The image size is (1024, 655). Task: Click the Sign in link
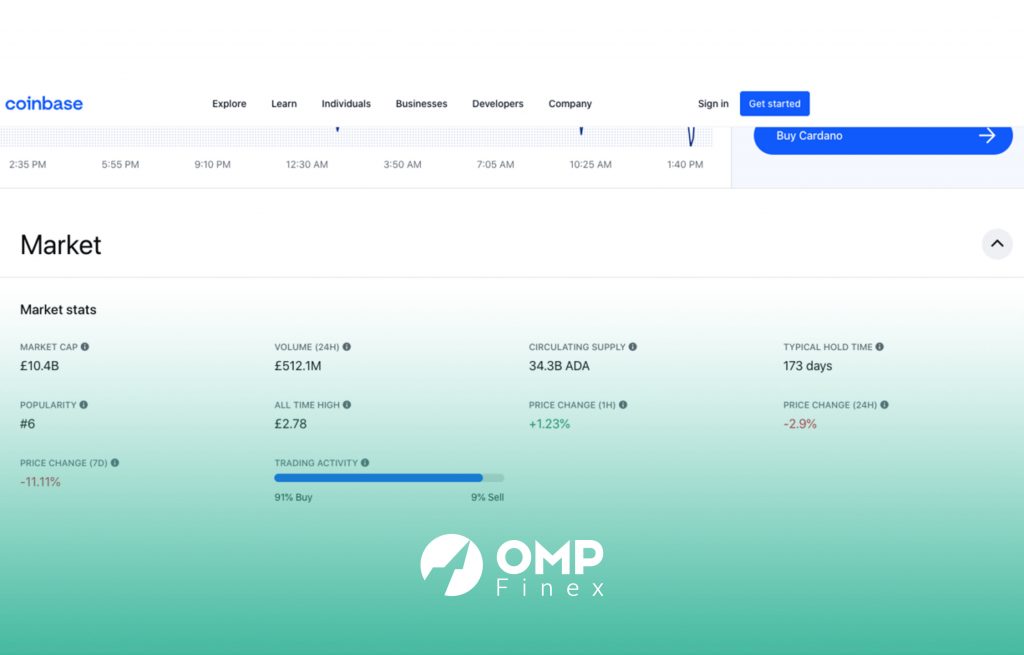(713, 104)
